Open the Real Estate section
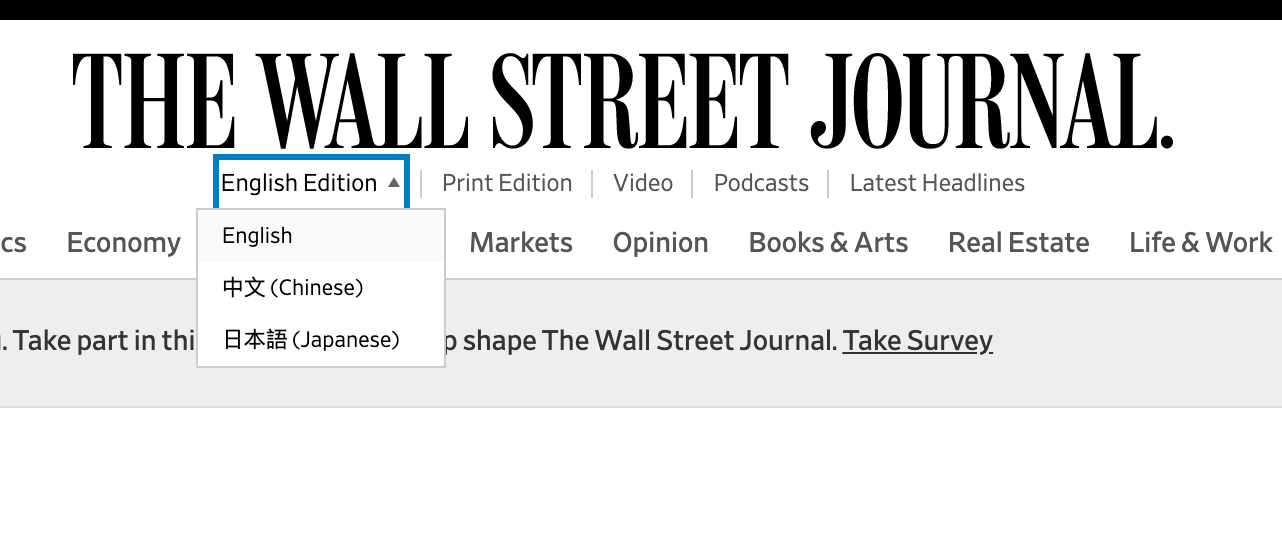Screen dimensions: 1282x544 tap(1018, 243)
